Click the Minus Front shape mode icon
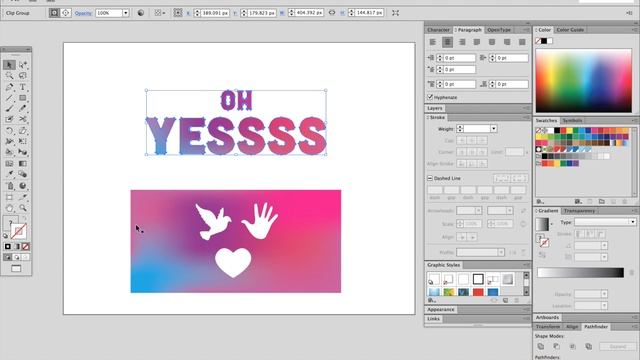Screen dimensions: 640x360 [557, 346]
